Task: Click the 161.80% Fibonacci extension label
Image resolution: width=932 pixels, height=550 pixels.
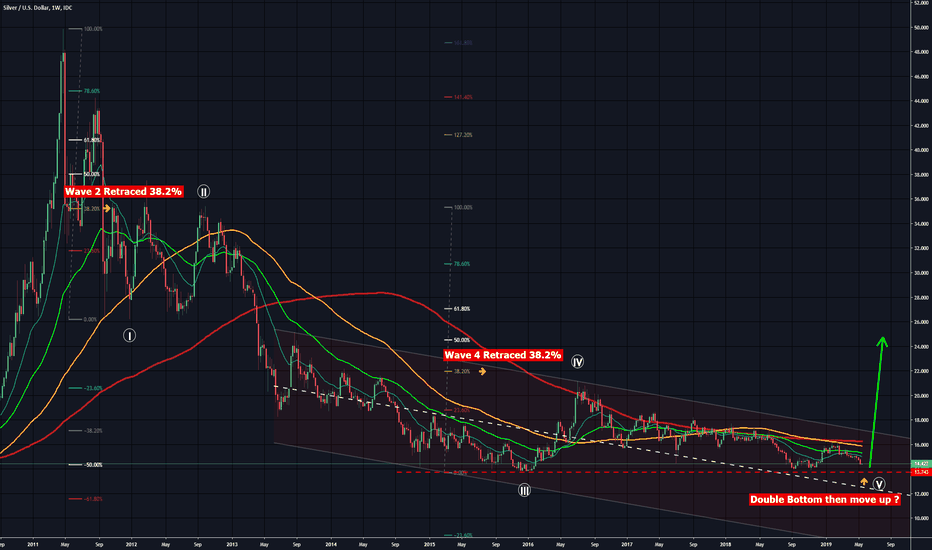Action: coord(463,43)
